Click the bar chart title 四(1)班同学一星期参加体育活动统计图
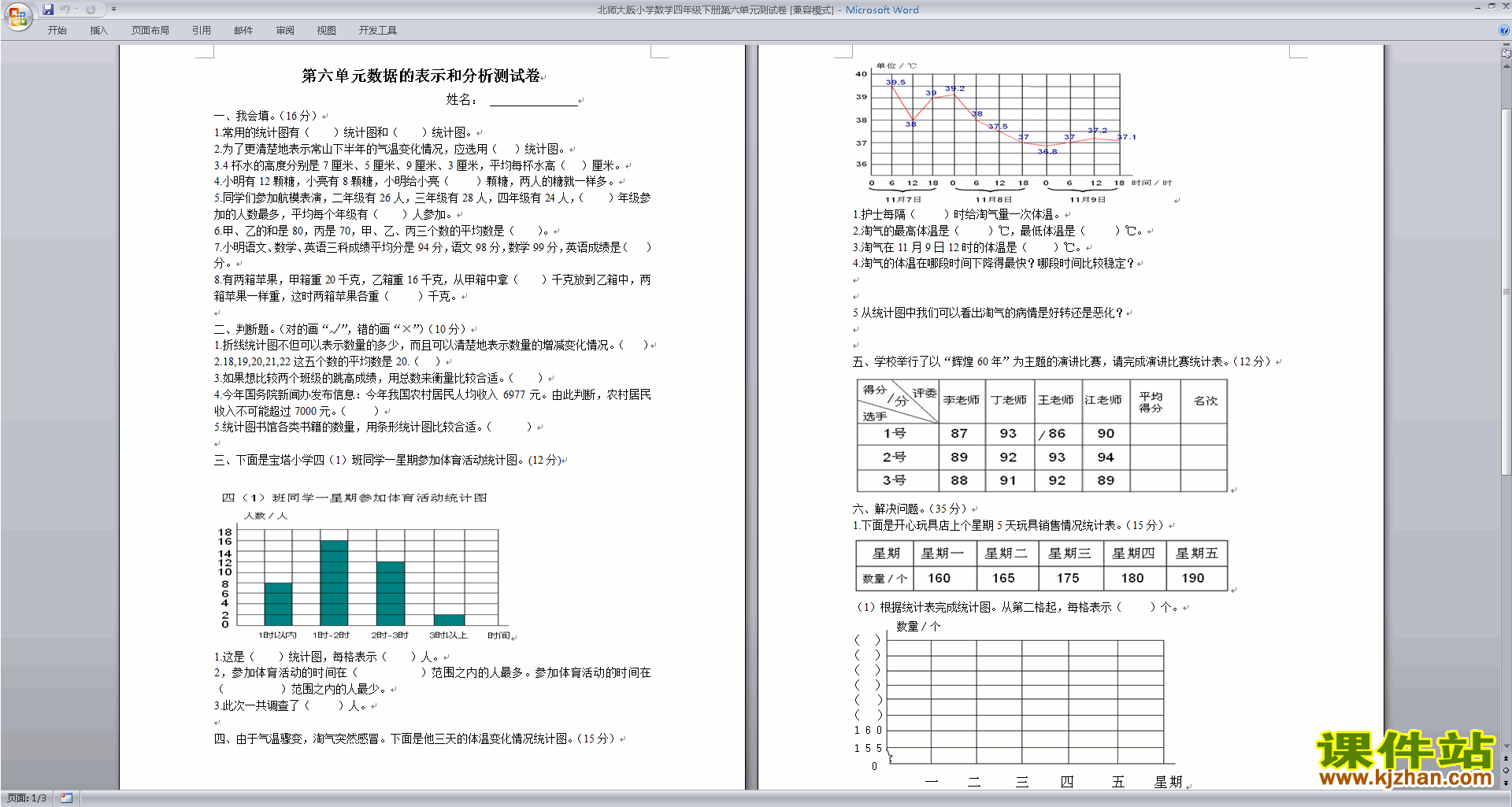Screen dimensions: 1512x807 pos(354,498)
